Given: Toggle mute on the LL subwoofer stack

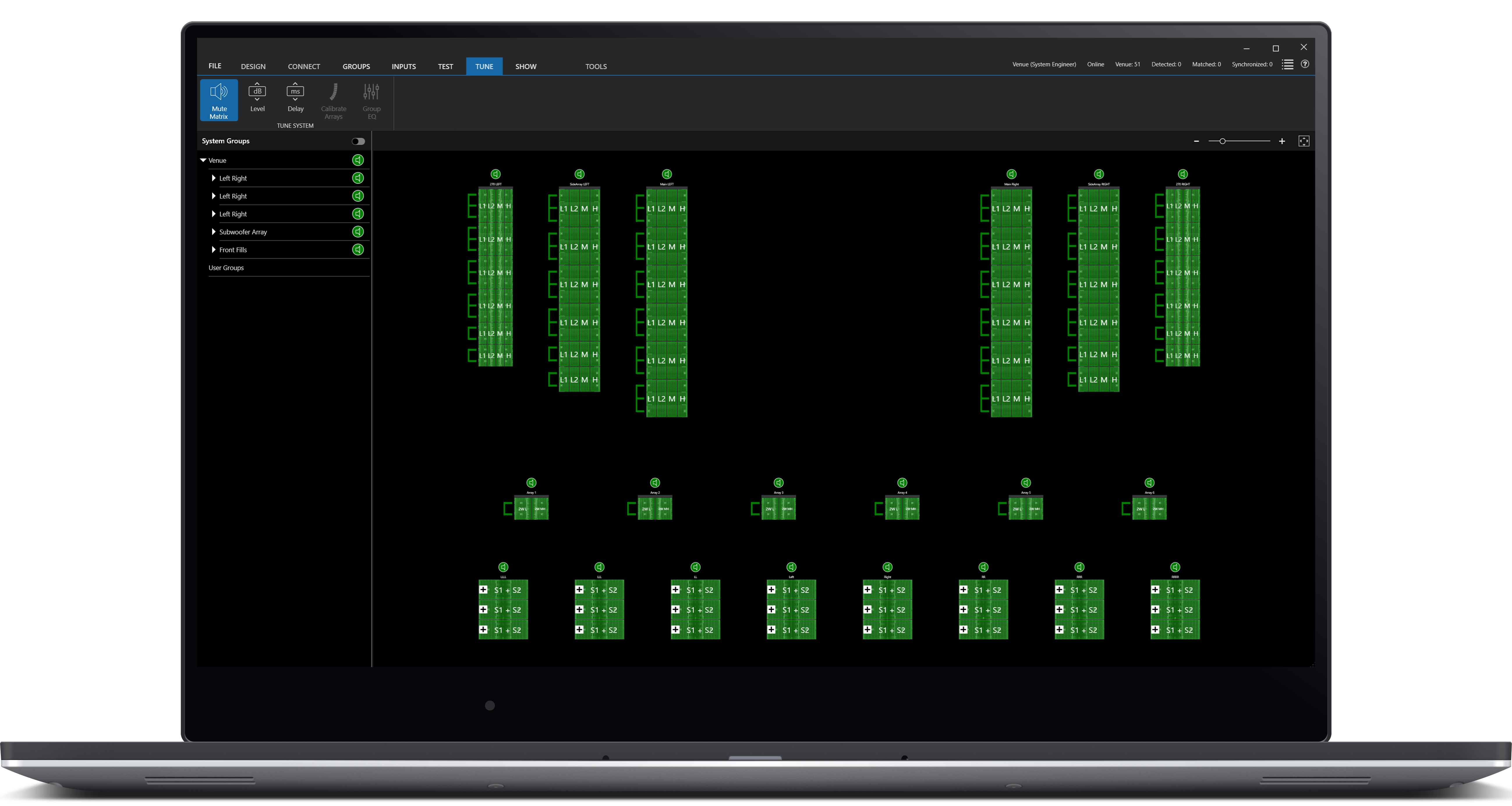Looking at the screenshot, I should [695, 567].
